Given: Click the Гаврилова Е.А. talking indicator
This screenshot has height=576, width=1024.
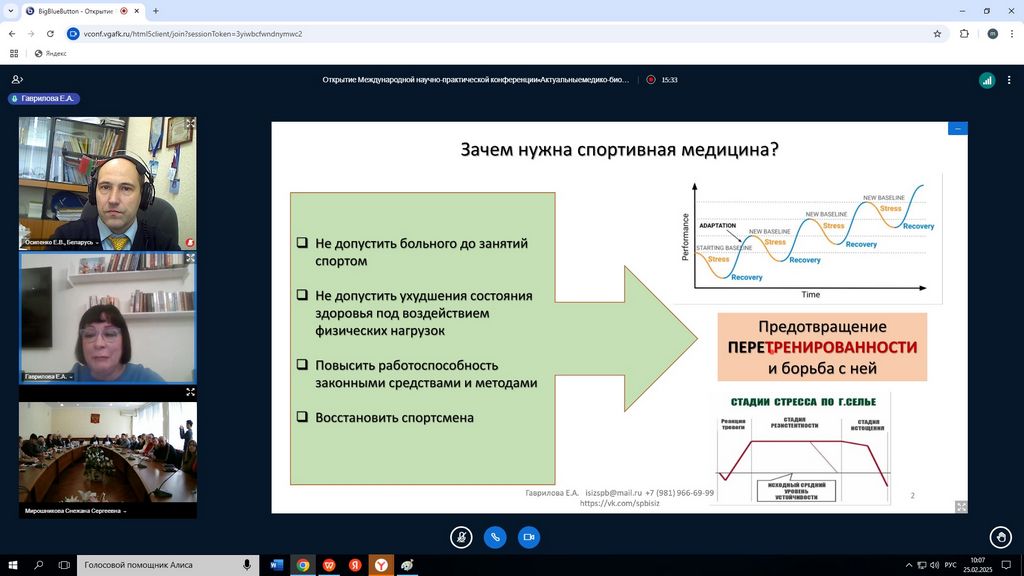Looking at the screenshot, I should [44, 99].
